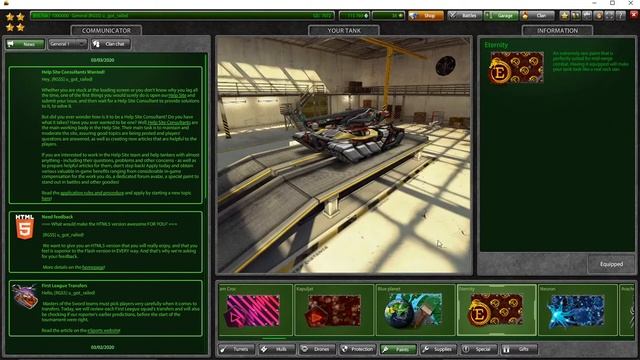Open the eSports website link
640x360 pixels.
coord(104,331)
